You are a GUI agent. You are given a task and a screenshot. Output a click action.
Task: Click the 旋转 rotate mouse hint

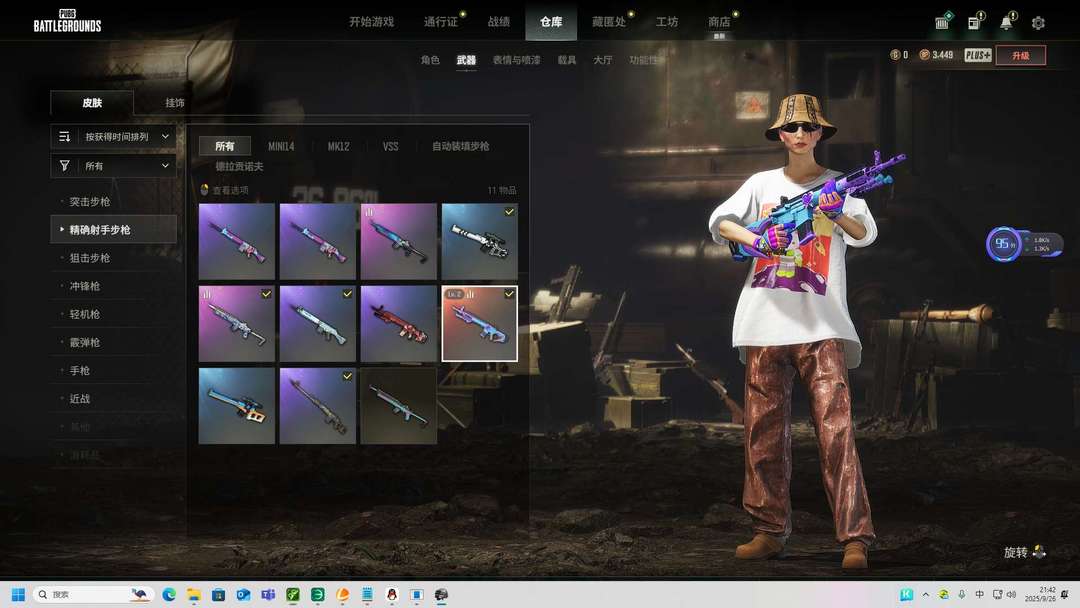(1025, 552)
